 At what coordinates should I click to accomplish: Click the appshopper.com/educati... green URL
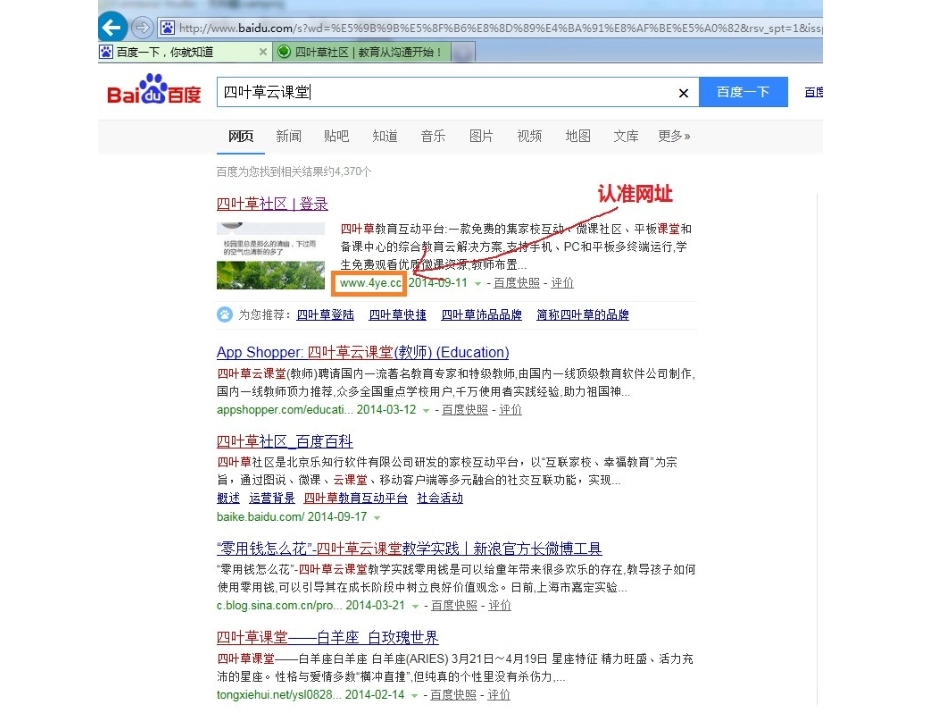click(x=284, y=410)
